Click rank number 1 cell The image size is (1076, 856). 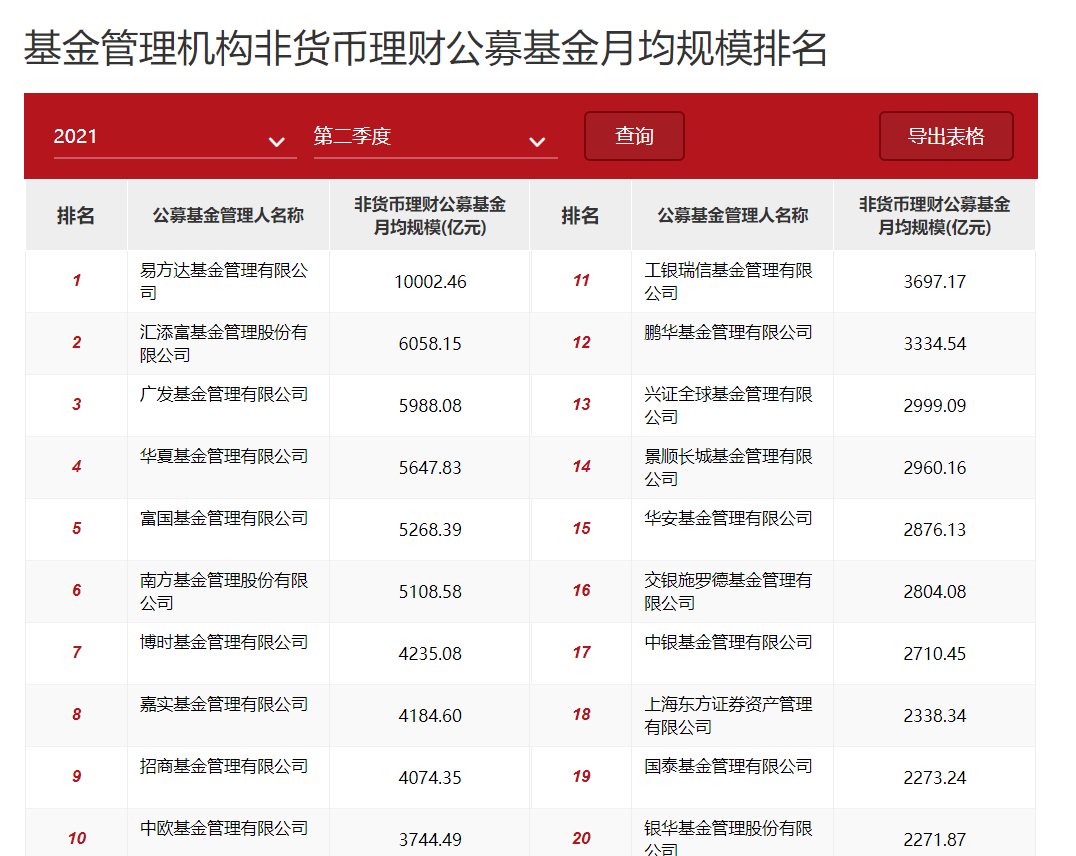[77, 281]
